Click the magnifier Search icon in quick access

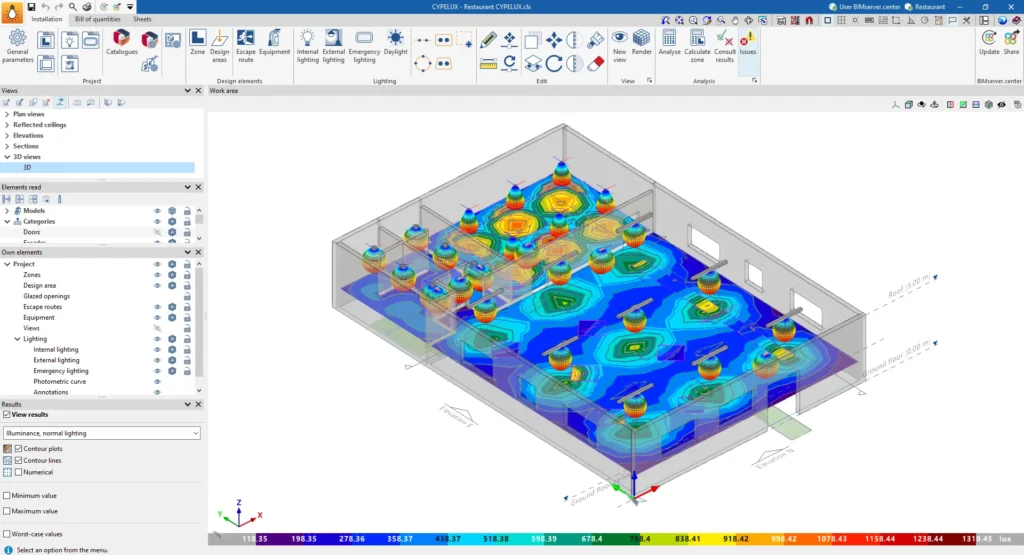72,7
